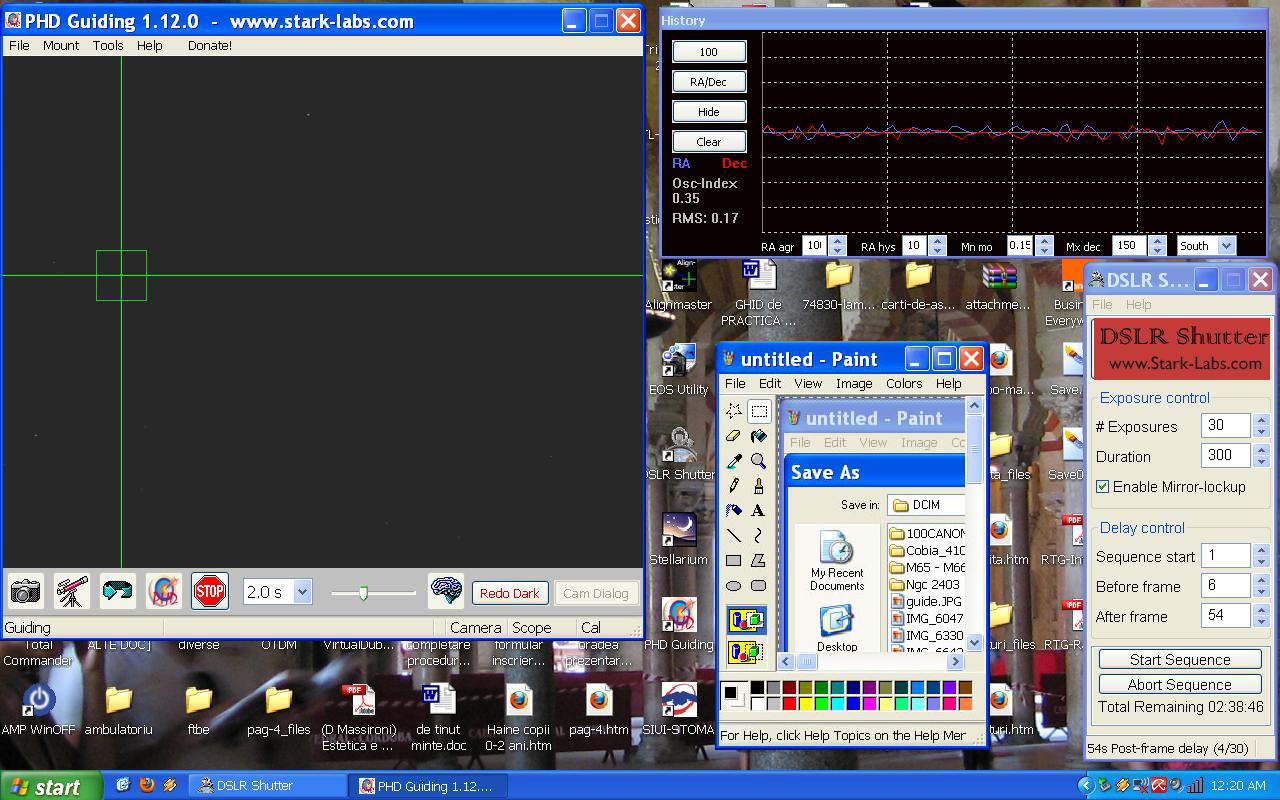This screenshot has width=1280, height=800.
Task: Click the red STOP sign button
Action: tap(210, 592)
